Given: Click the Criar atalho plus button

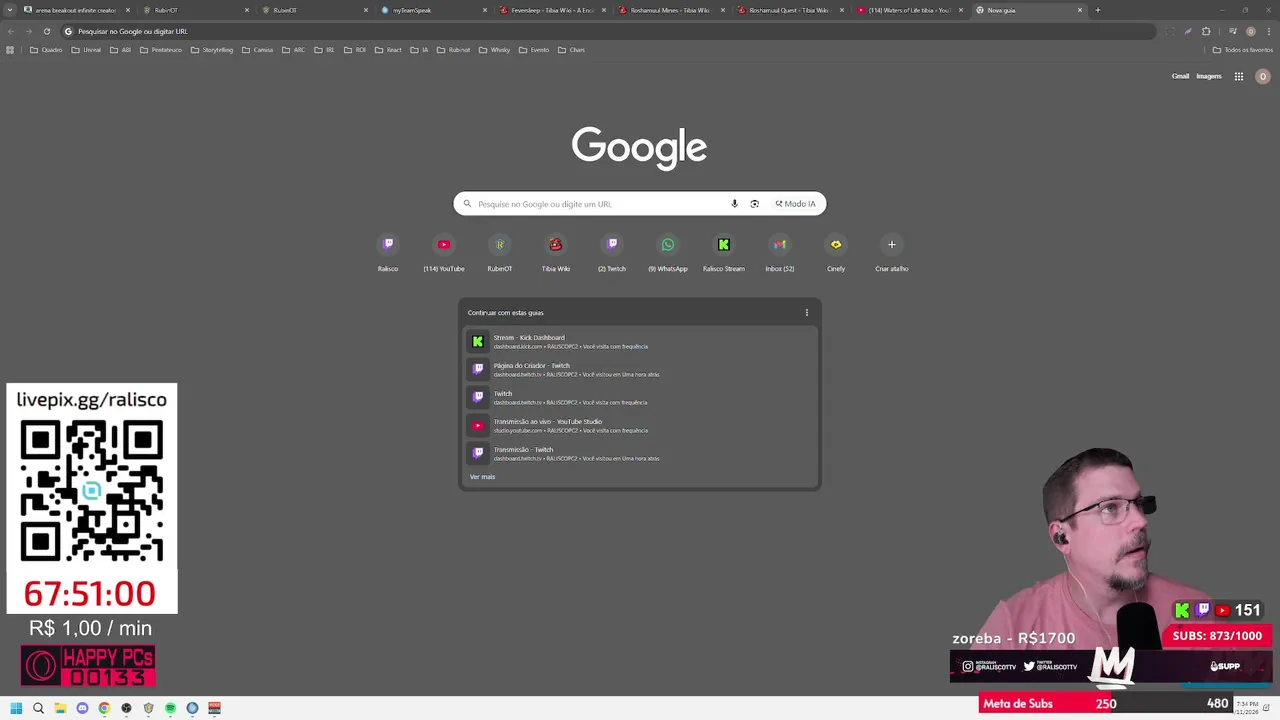Looking at the screenshot, I should [892, 245].
